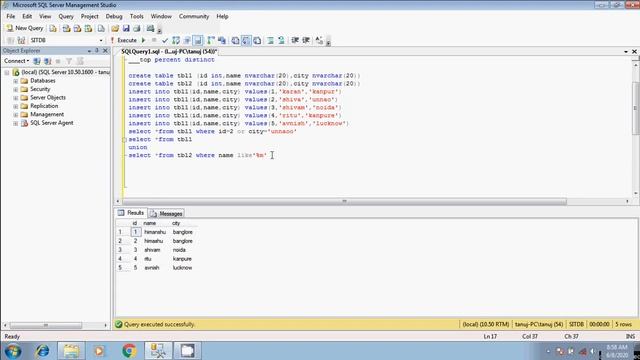Specify values for template parameters

coord(319,40)
